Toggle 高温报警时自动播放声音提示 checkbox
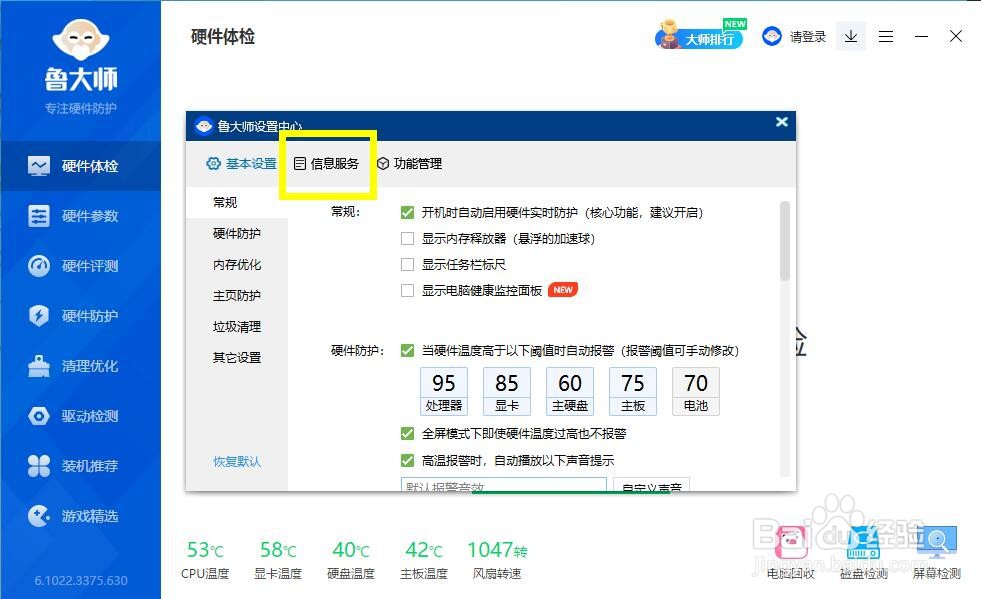This screenshot has width=981, height=599. [407, 461]
